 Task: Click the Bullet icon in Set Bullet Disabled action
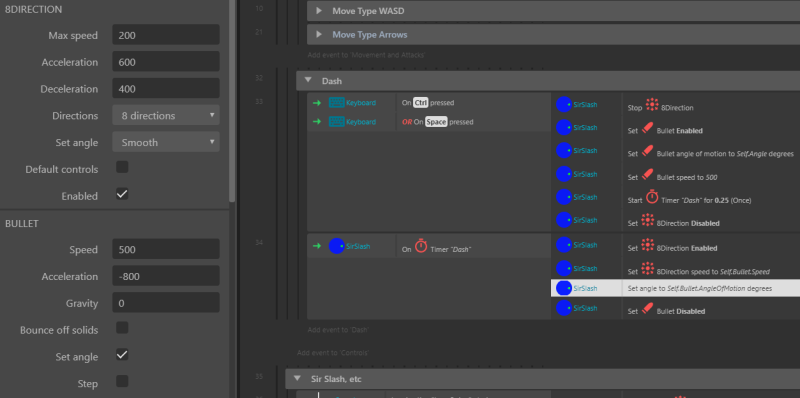click(x=647, y=309)
